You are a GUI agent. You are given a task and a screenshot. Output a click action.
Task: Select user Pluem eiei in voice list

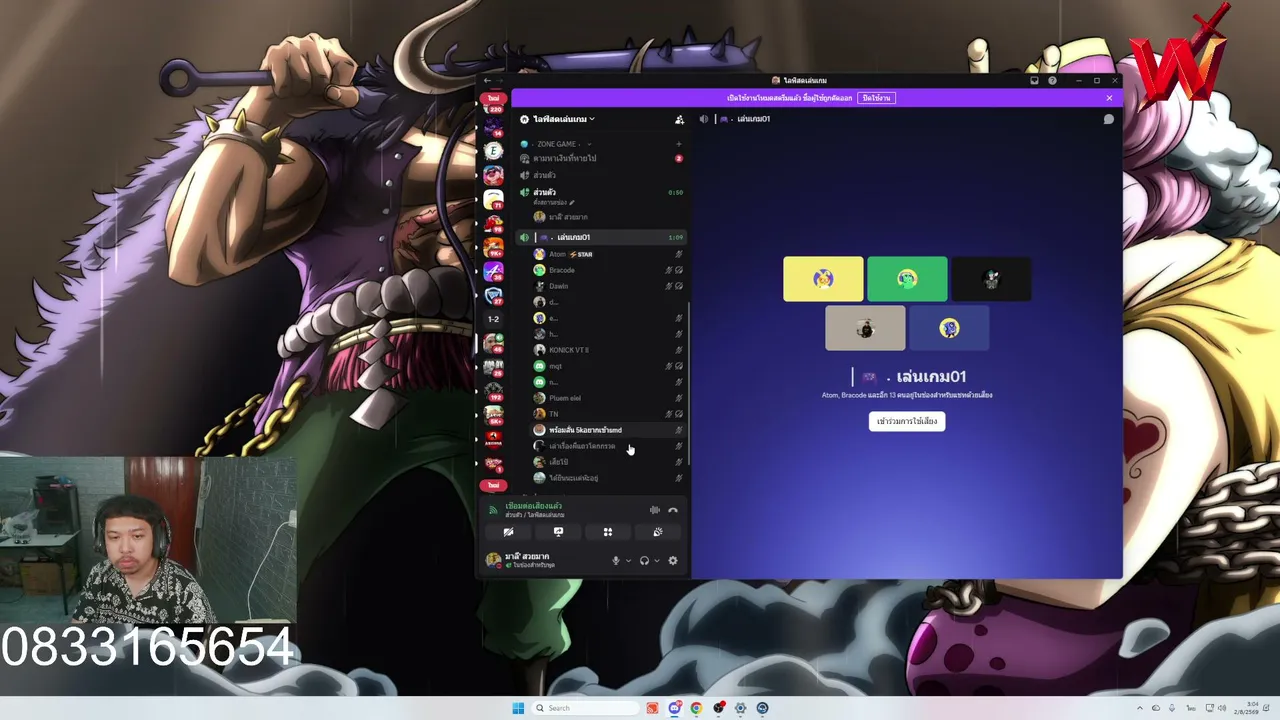click(607, 398)
